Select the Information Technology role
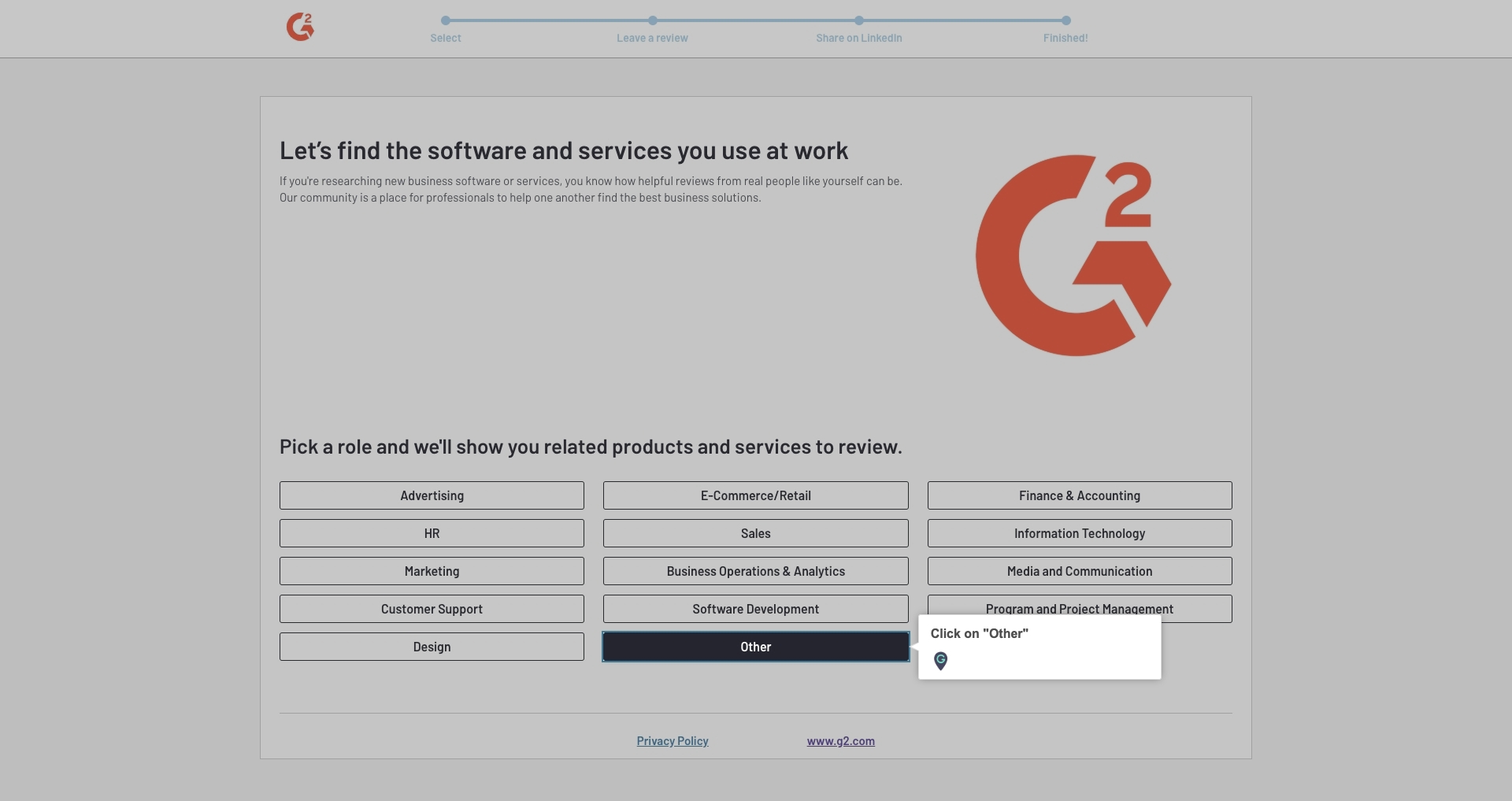 point(1080,533)
